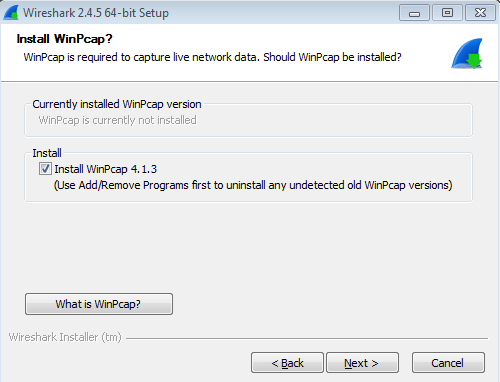This screenshot has height=382, width=500.
Task: Minimize the Wireshark Setup window
Action: pos(414,13)
